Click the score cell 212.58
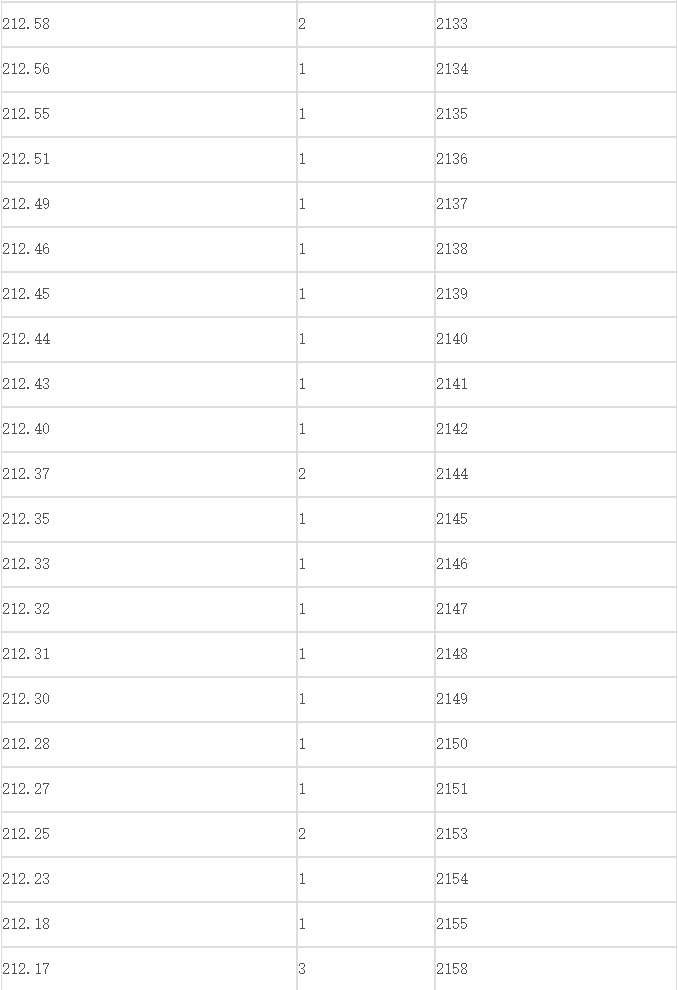Screen dimensions: 678x990 click(x=149, y=24)
